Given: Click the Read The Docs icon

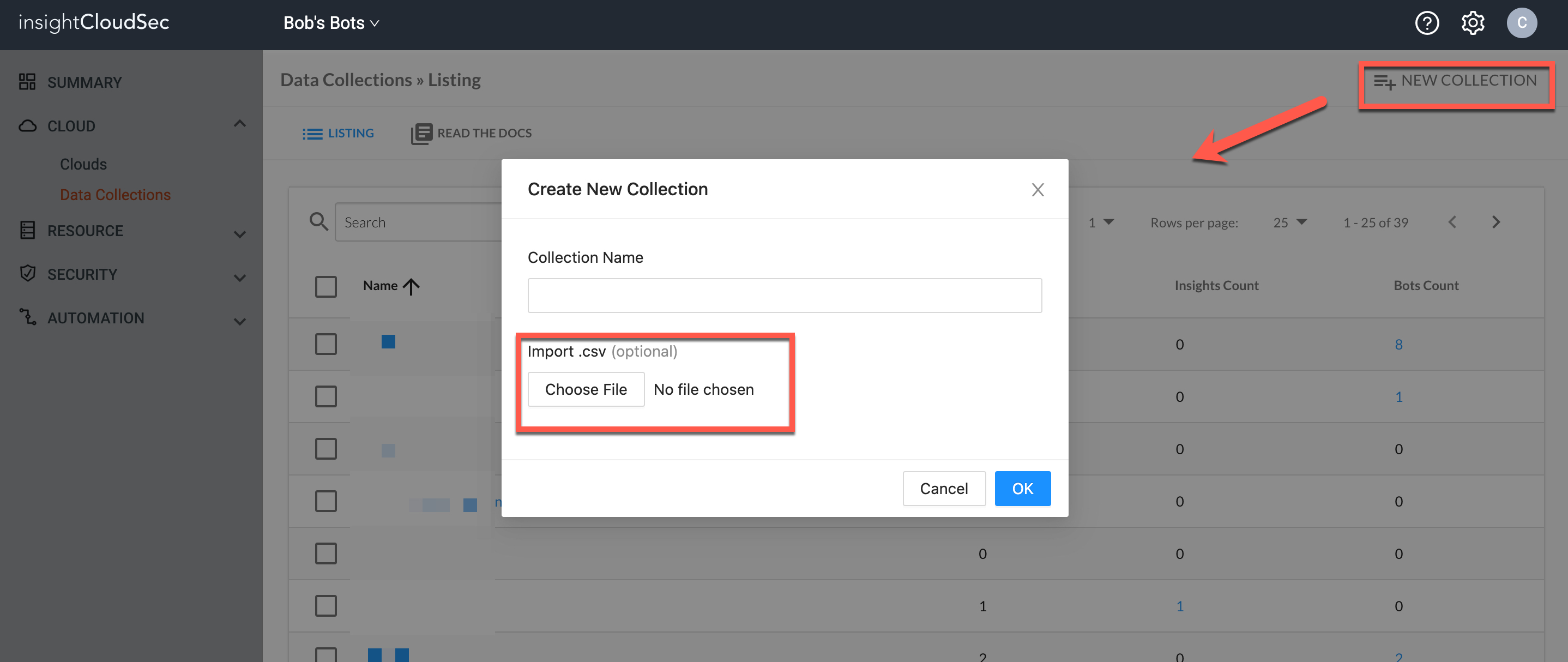Looking at the screenshot, I should point(421,134).
